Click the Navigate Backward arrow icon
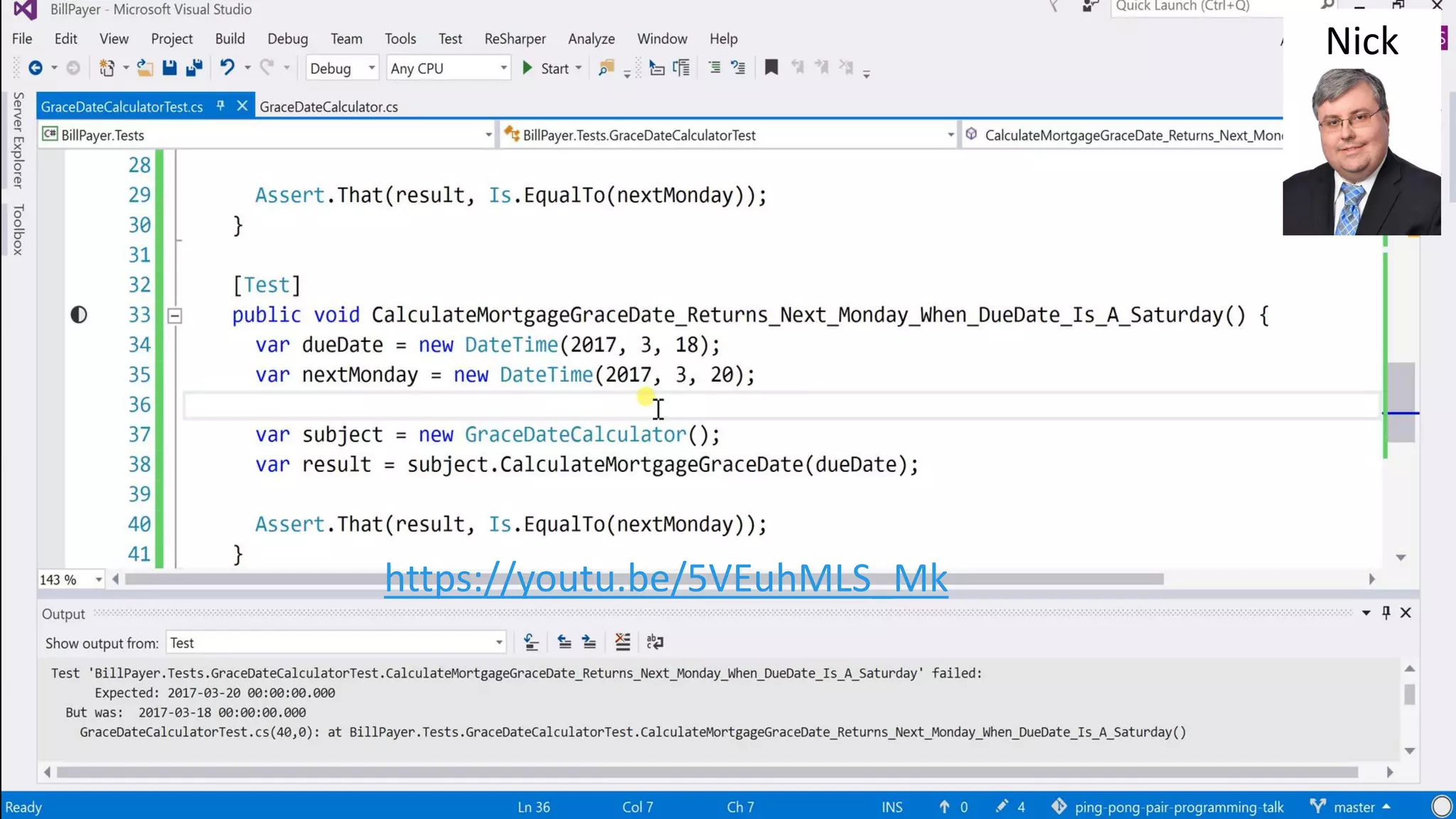Screen dimensions: 1456x819 35,68
